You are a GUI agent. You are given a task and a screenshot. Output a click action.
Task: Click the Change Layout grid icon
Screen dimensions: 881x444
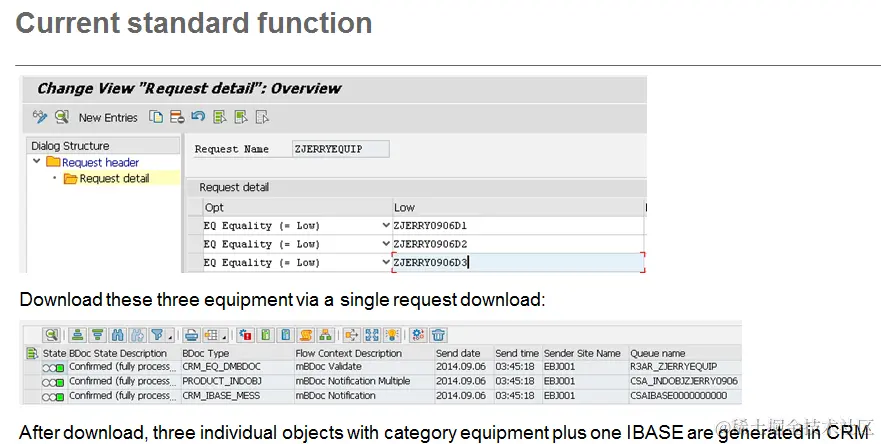pyautogui.click(x=211, y=335)
